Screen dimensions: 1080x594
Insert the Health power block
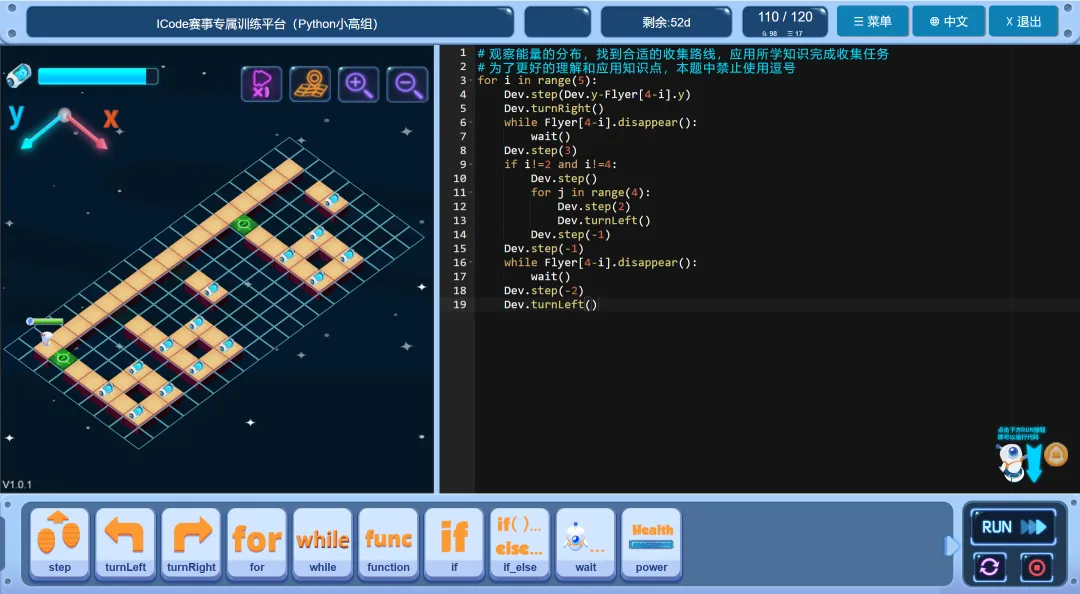pyautogui.click(x=652, y=544)
